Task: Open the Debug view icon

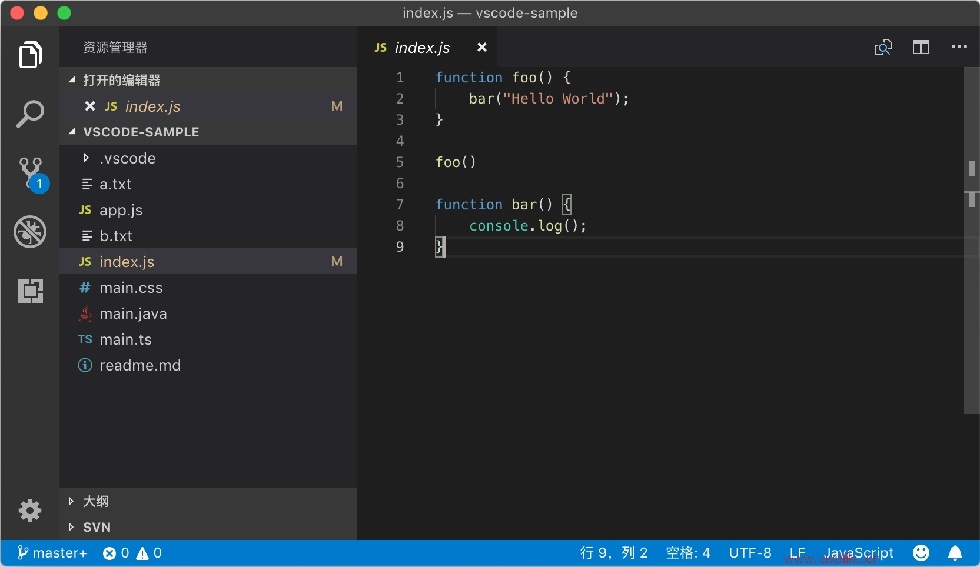Action: [x=30, y=232]
